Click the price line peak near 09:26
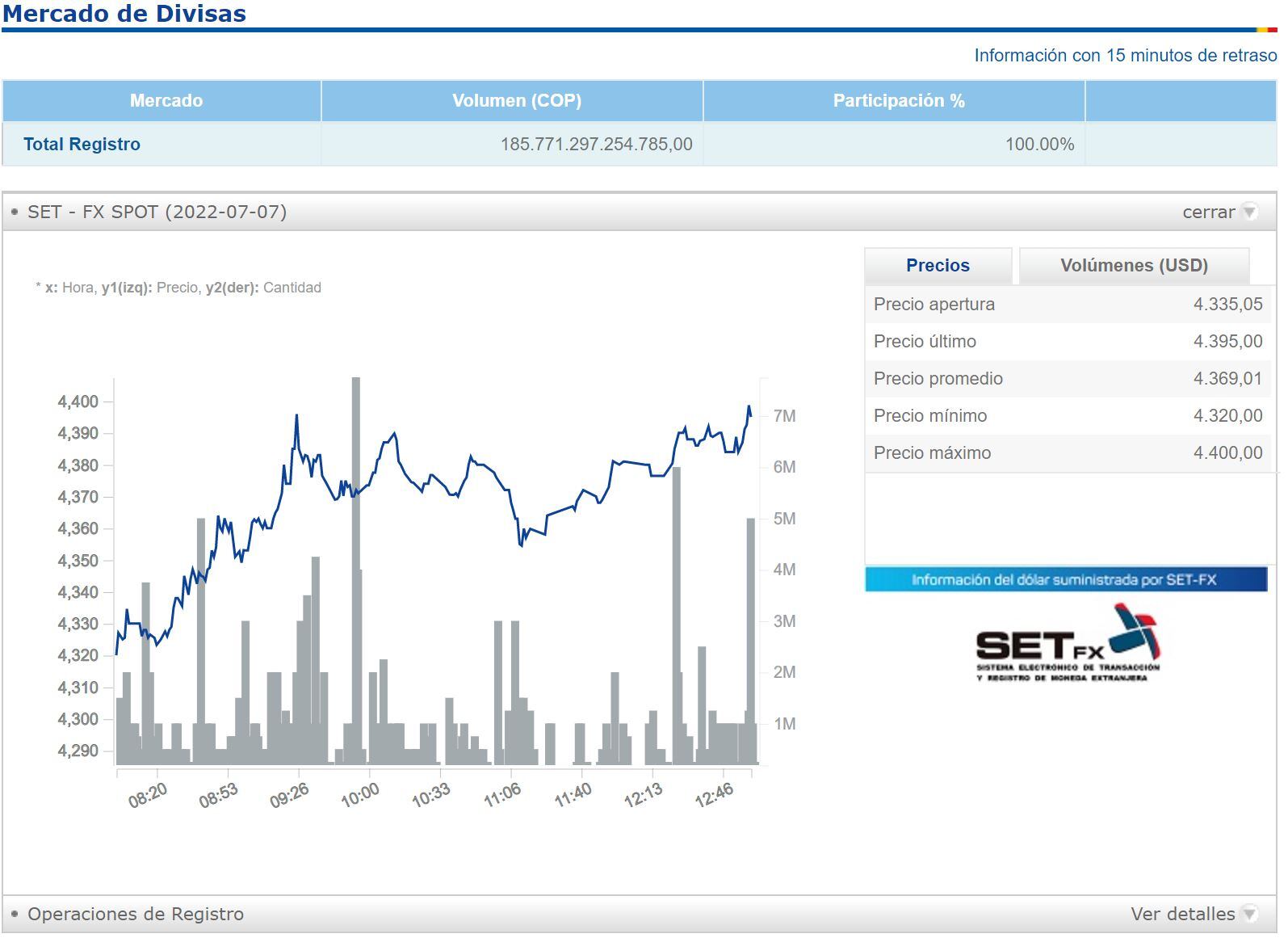The width and height of the screenshot is (1288, 938). (296, 416)
